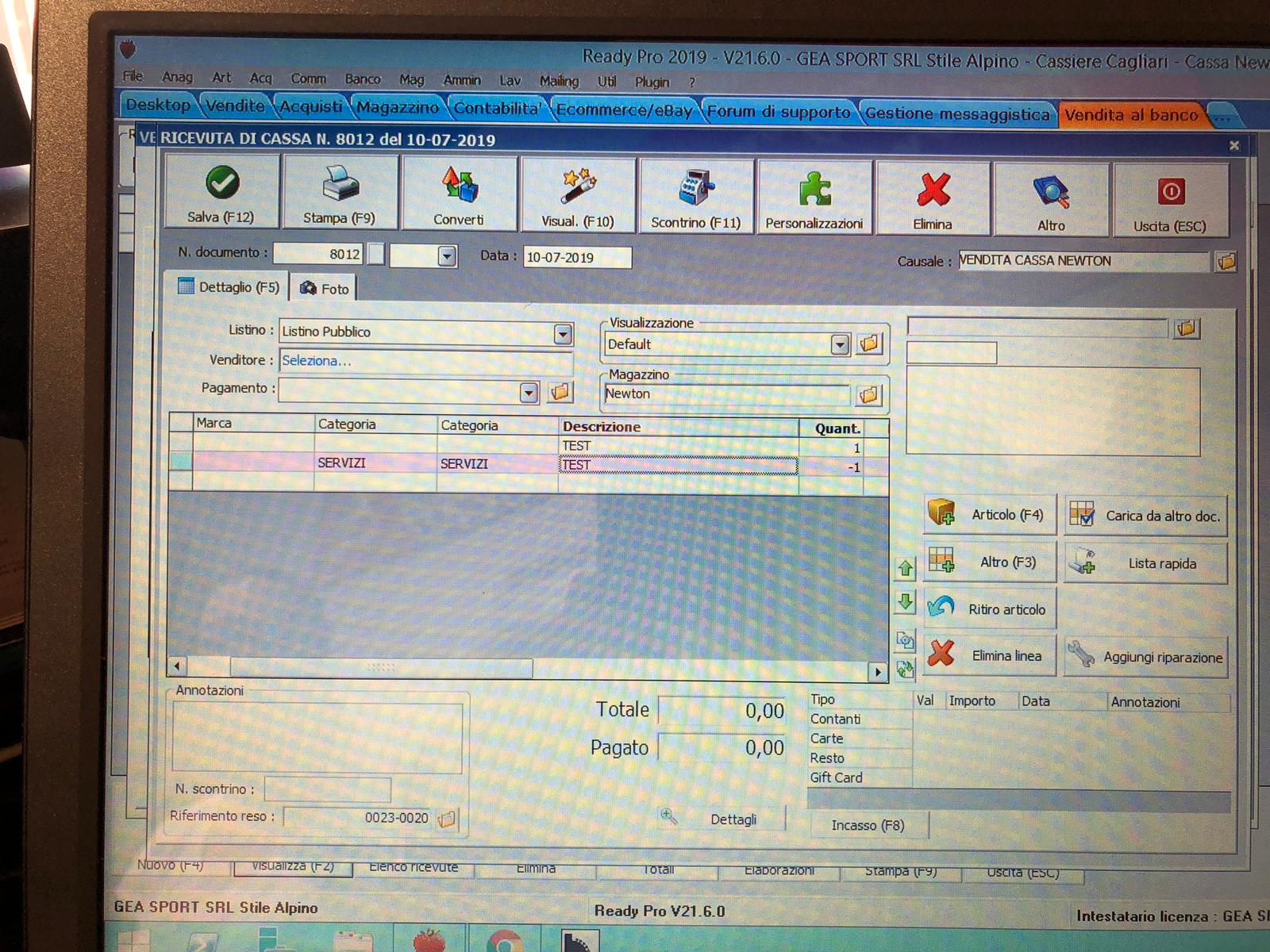Click Aggiungi riparazione button

[1145, 657]
